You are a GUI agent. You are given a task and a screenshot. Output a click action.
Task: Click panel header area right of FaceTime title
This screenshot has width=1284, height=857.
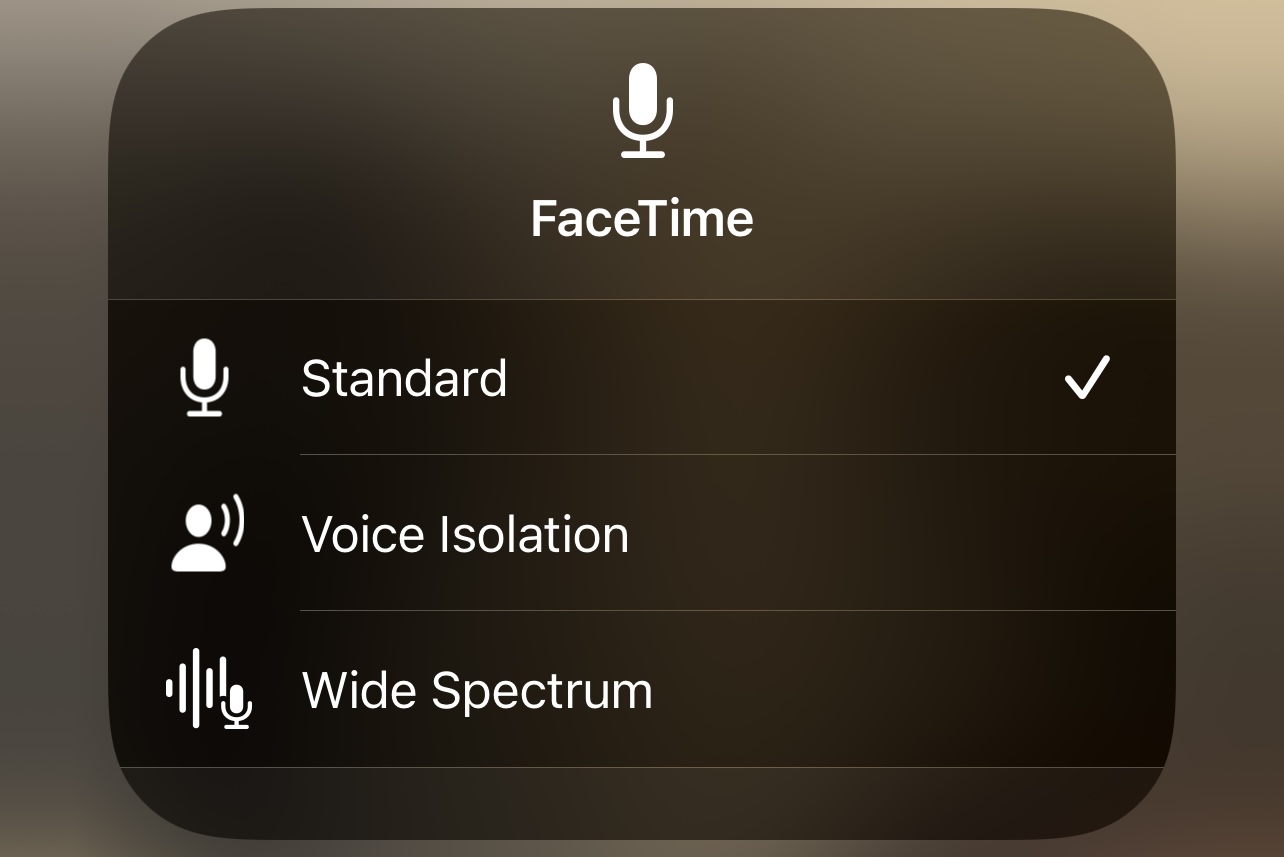tap(950, 218)
